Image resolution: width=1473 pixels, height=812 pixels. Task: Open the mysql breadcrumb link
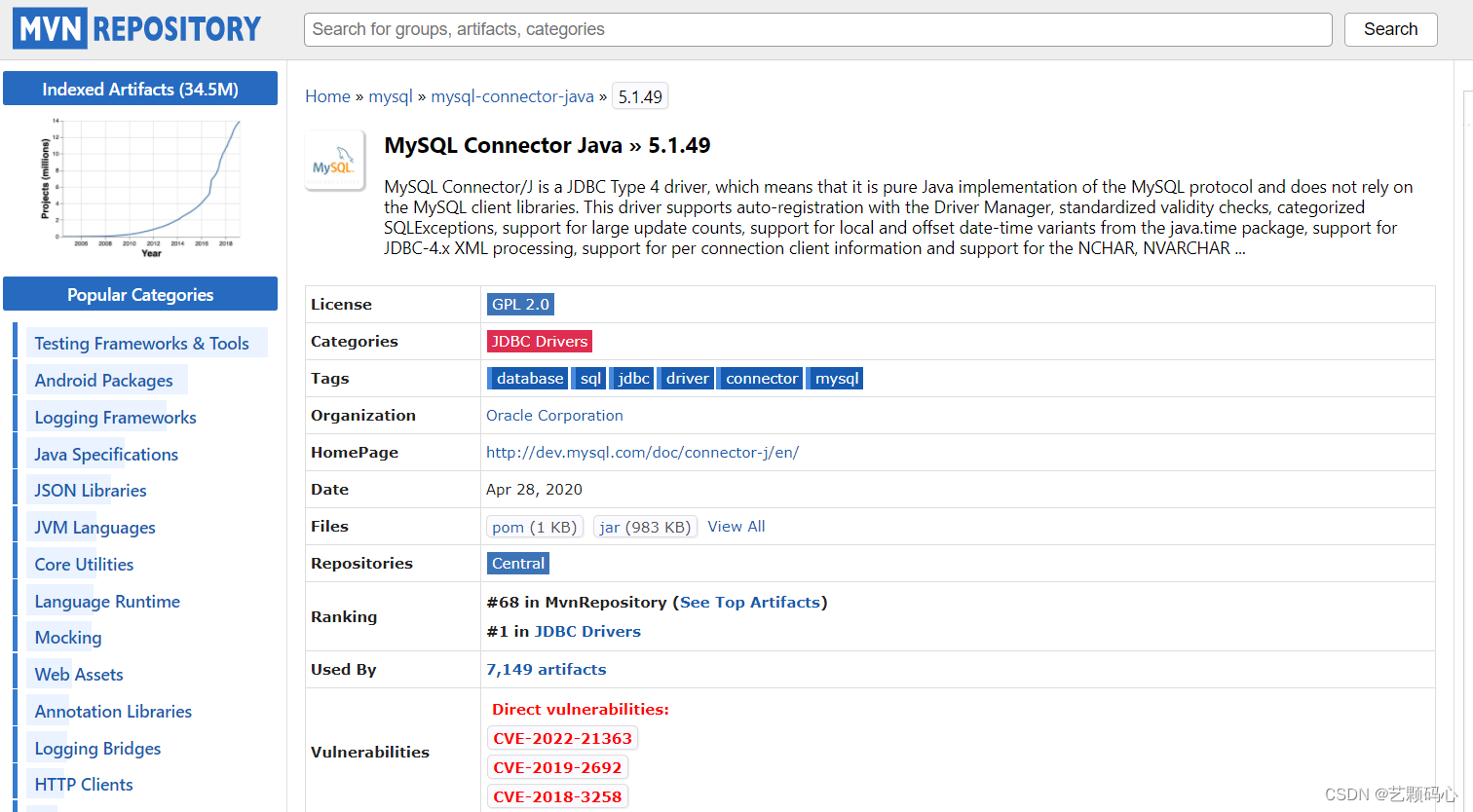[391, 96]
